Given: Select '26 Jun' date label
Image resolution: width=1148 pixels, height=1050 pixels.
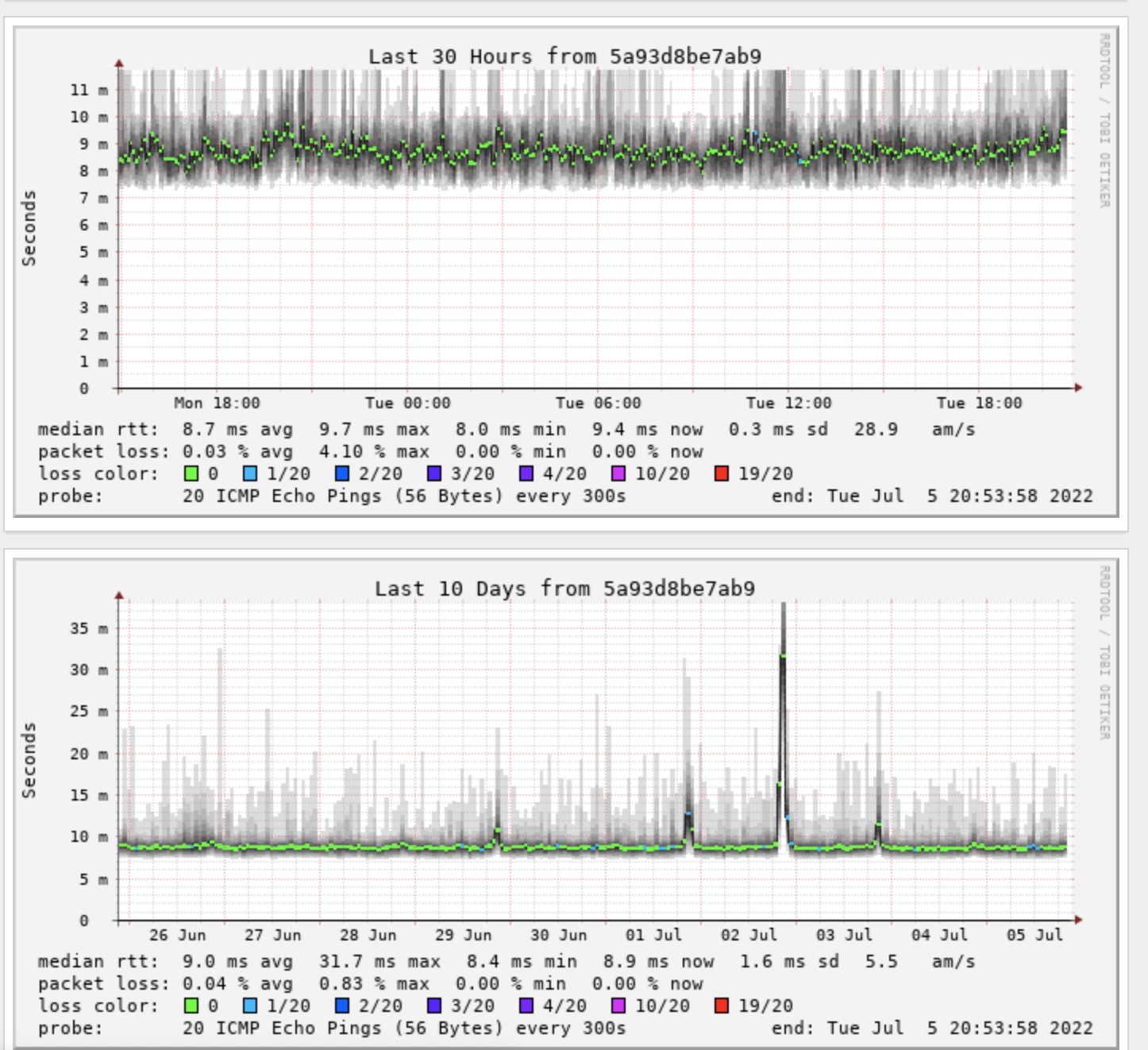Looking at the screenshot, I should point(177,935).
